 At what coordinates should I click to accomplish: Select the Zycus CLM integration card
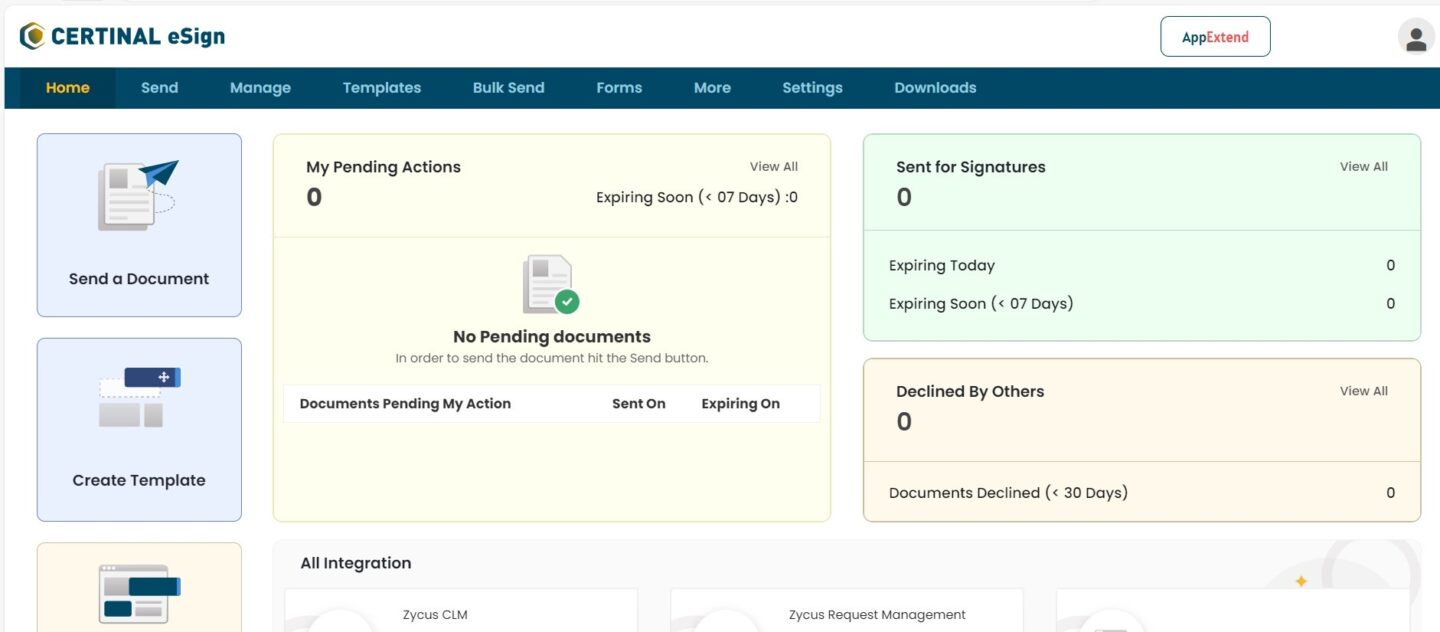(x=461, y=610)
